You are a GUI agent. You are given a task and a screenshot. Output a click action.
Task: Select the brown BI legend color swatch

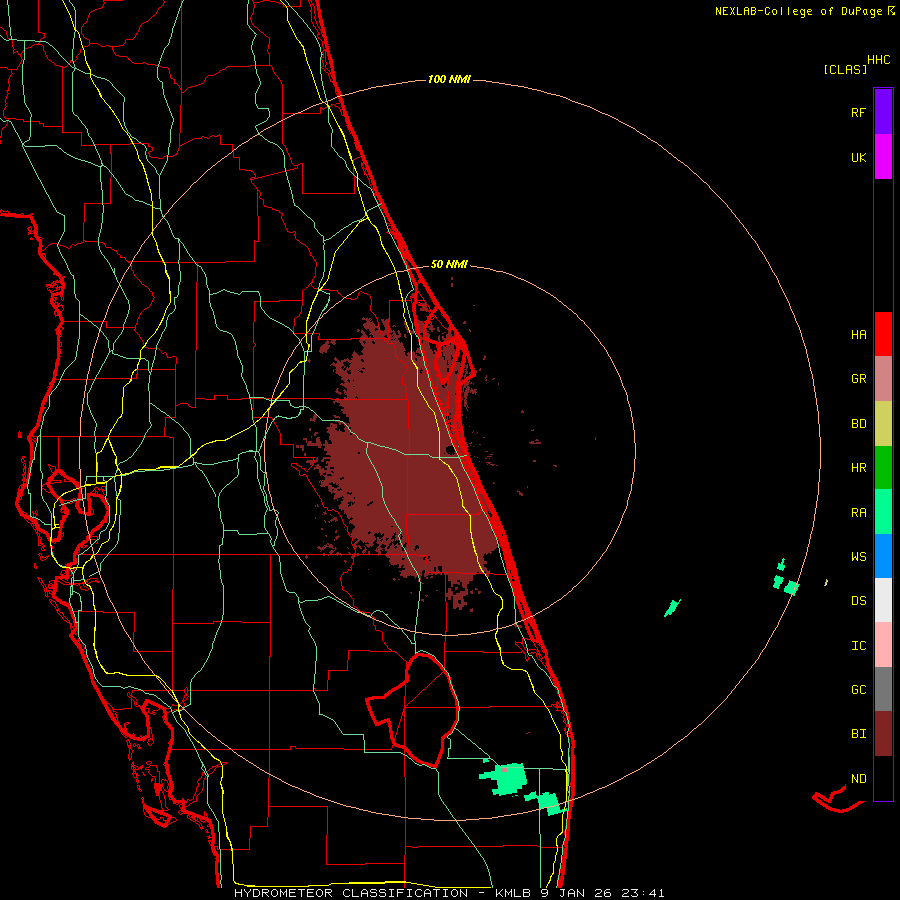(883, 734)
